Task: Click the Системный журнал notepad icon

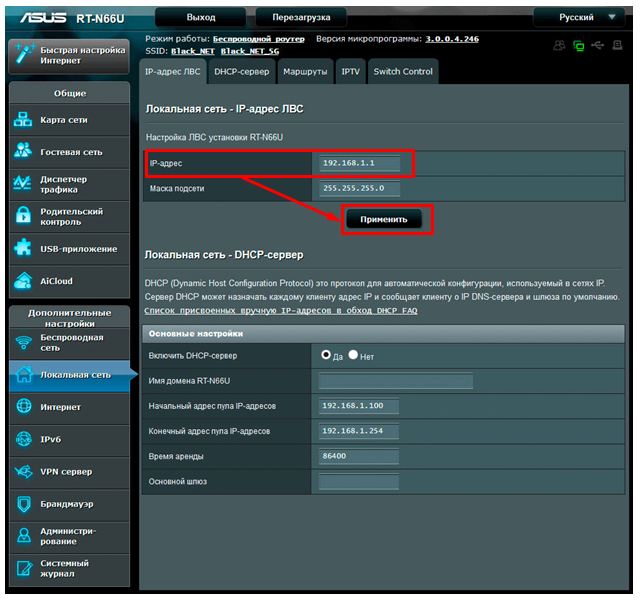Action: tap(24, 568)
